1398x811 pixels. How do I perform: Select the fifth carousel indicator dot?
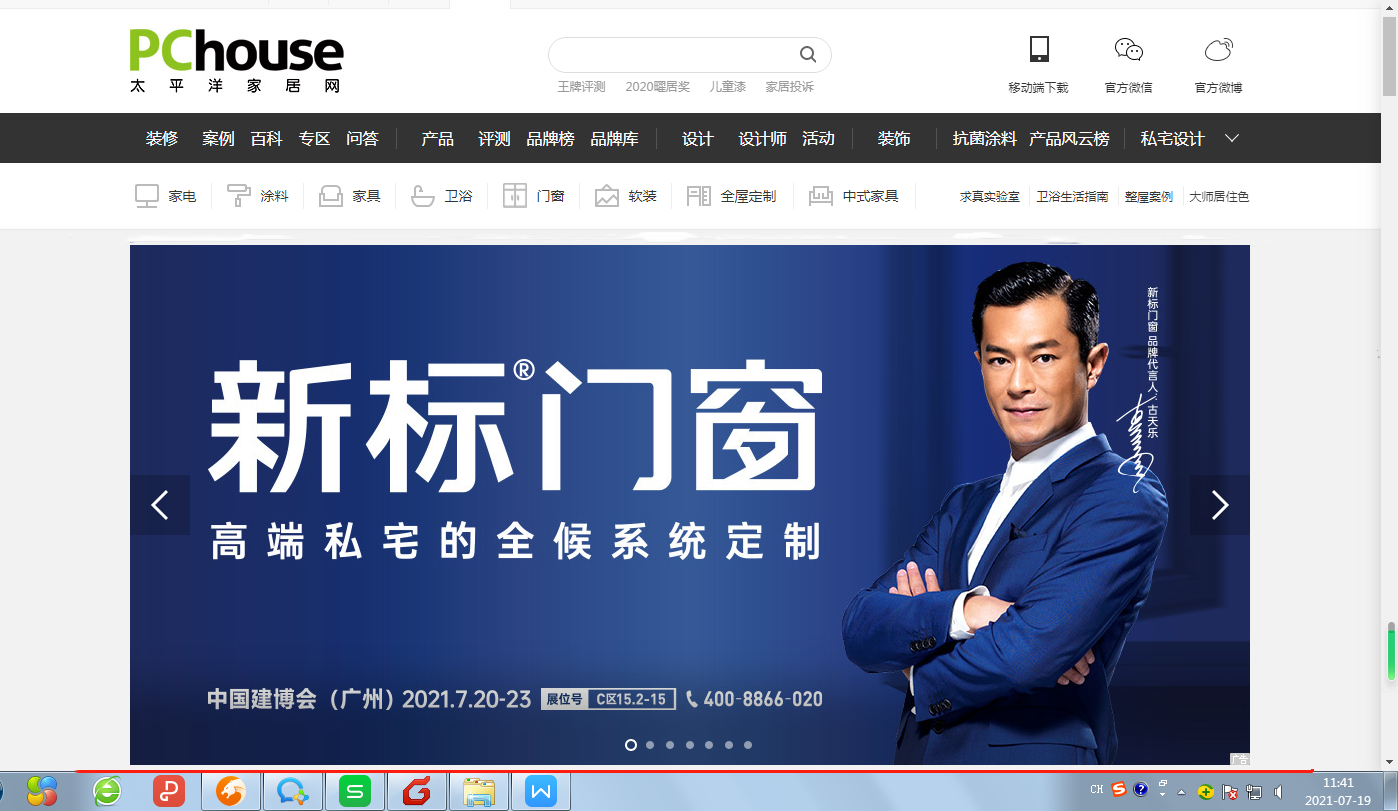(x=709, y=745)
